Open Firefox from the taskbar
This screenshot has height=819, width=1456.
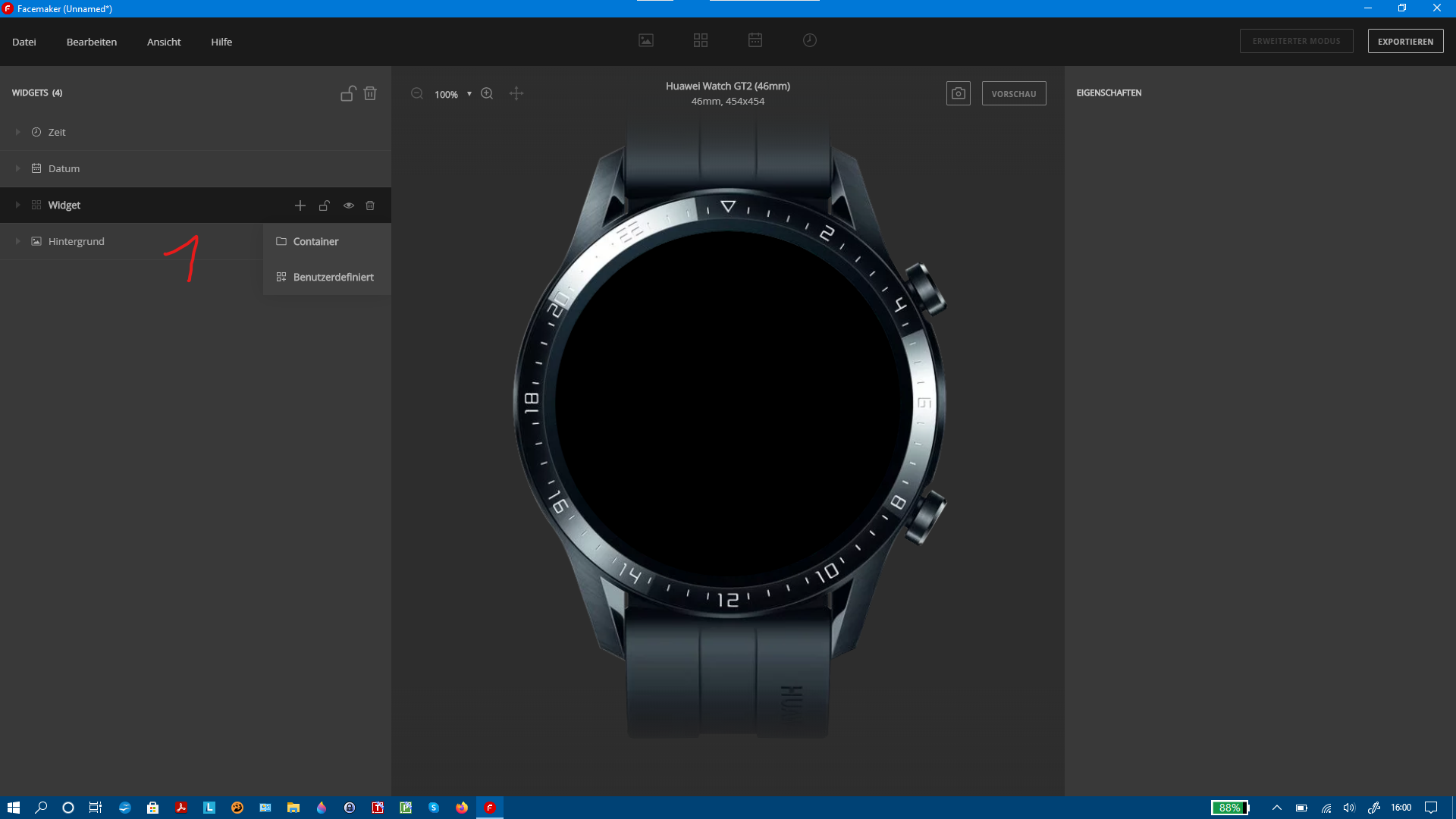pos(462,808)
